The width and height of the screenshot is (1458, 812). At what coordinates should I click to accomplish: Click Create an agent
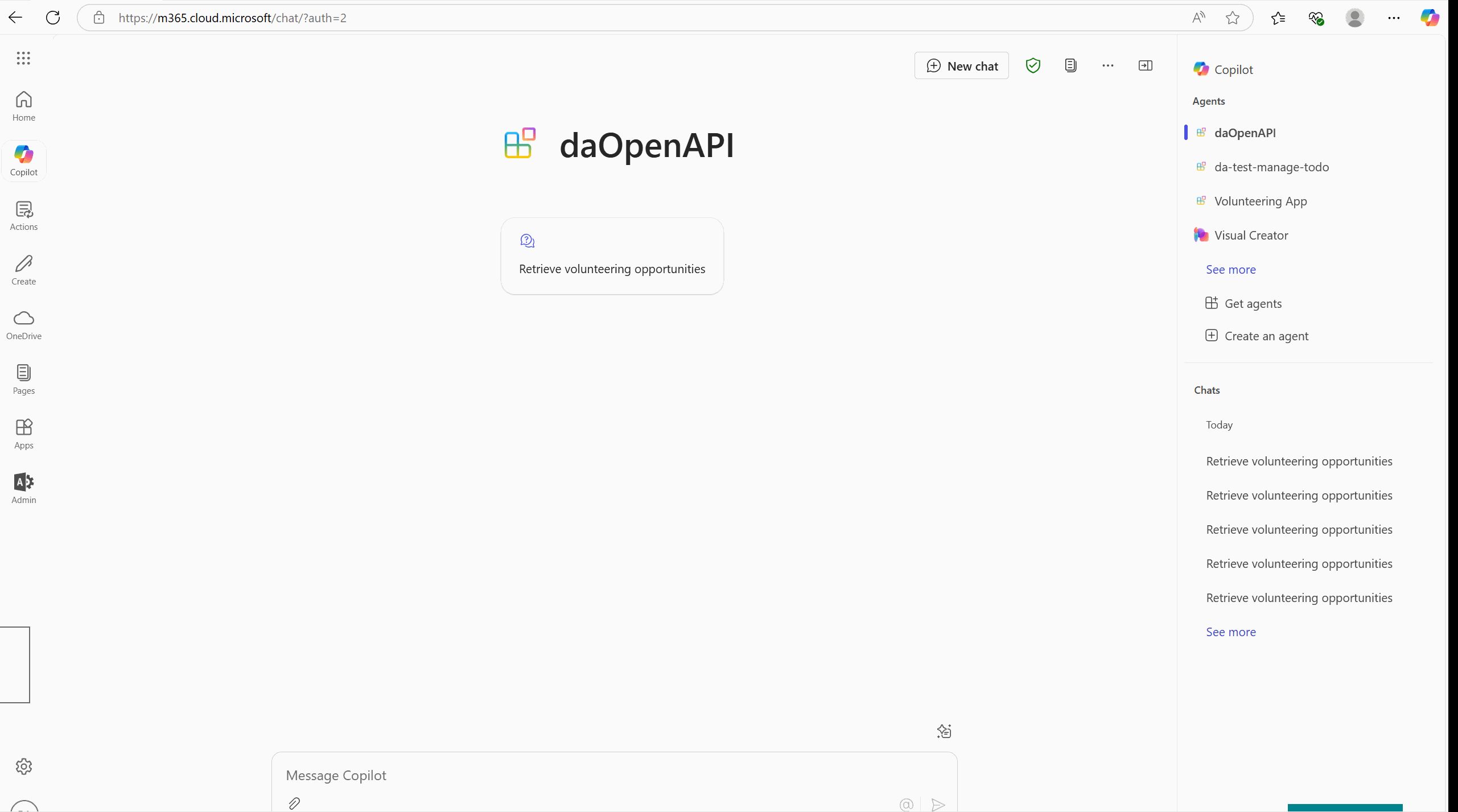click(x=1267, y=336)
